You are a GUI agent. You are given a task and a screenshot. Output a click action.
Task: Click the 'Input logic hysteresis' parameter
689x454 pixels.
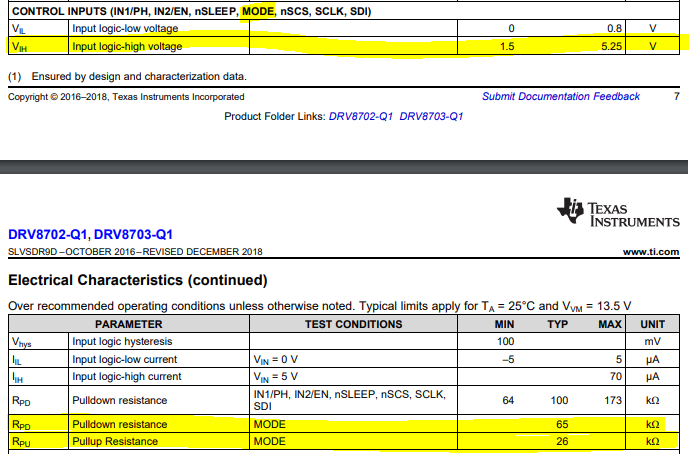tap(122, 341)
